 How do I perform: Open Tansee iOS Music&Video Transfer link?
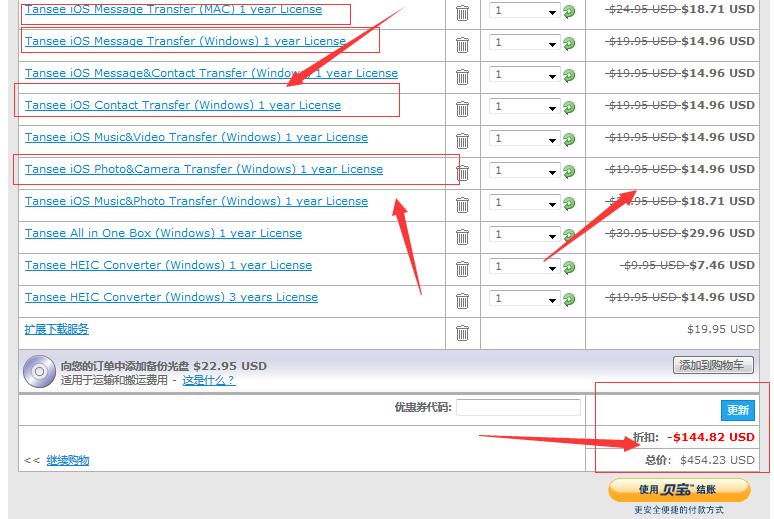pos(196,137)
